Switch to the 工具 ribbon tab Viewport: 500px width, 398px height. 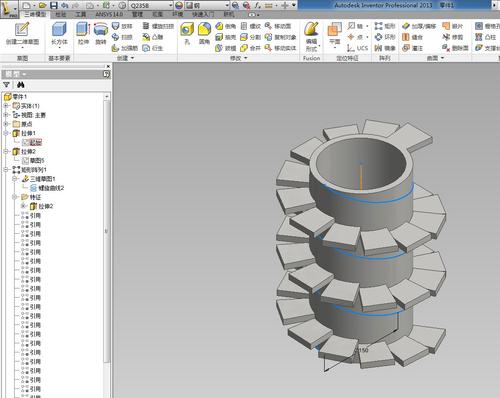pyautogui.click(x=81, y=14)
